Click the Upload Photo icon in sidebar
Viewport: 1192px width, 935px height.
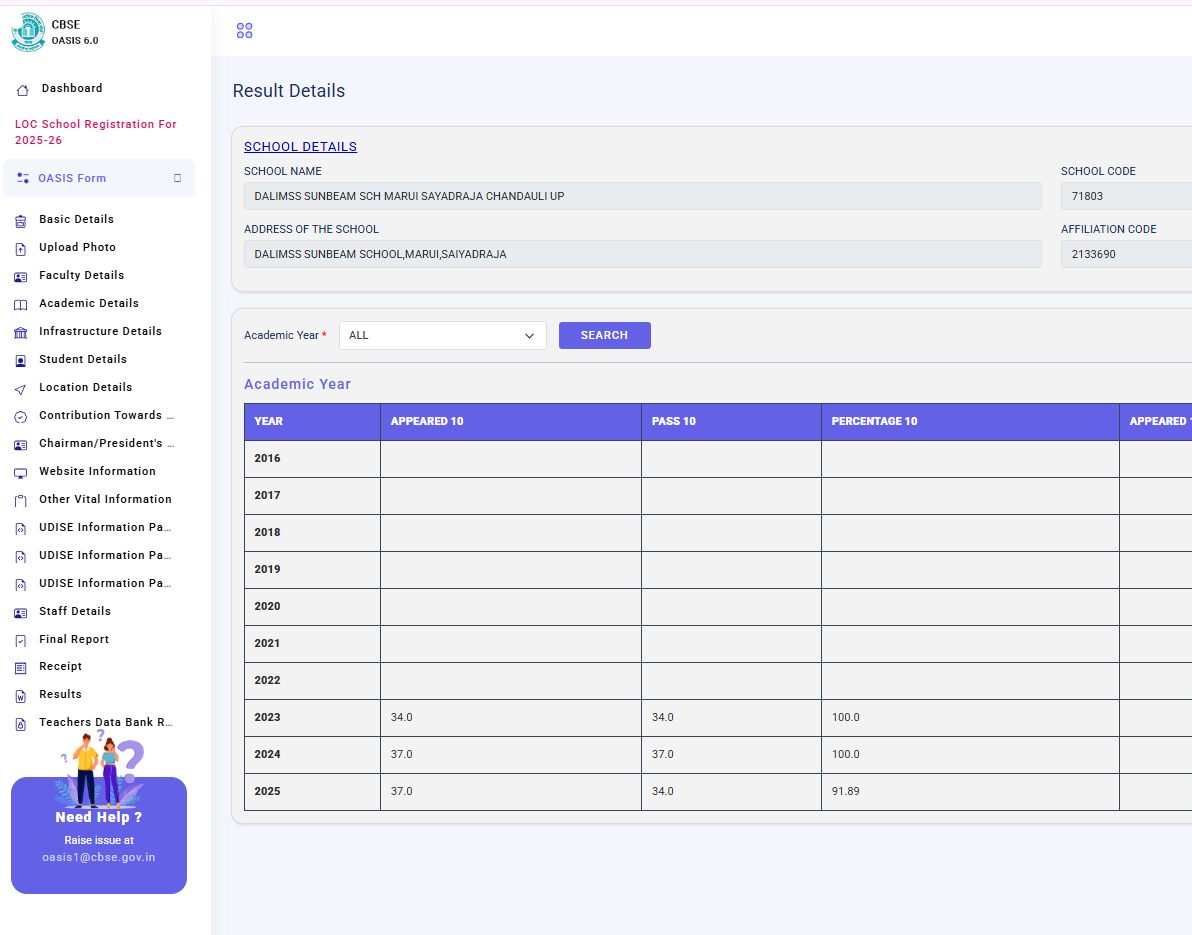click(x=20, y=248)
